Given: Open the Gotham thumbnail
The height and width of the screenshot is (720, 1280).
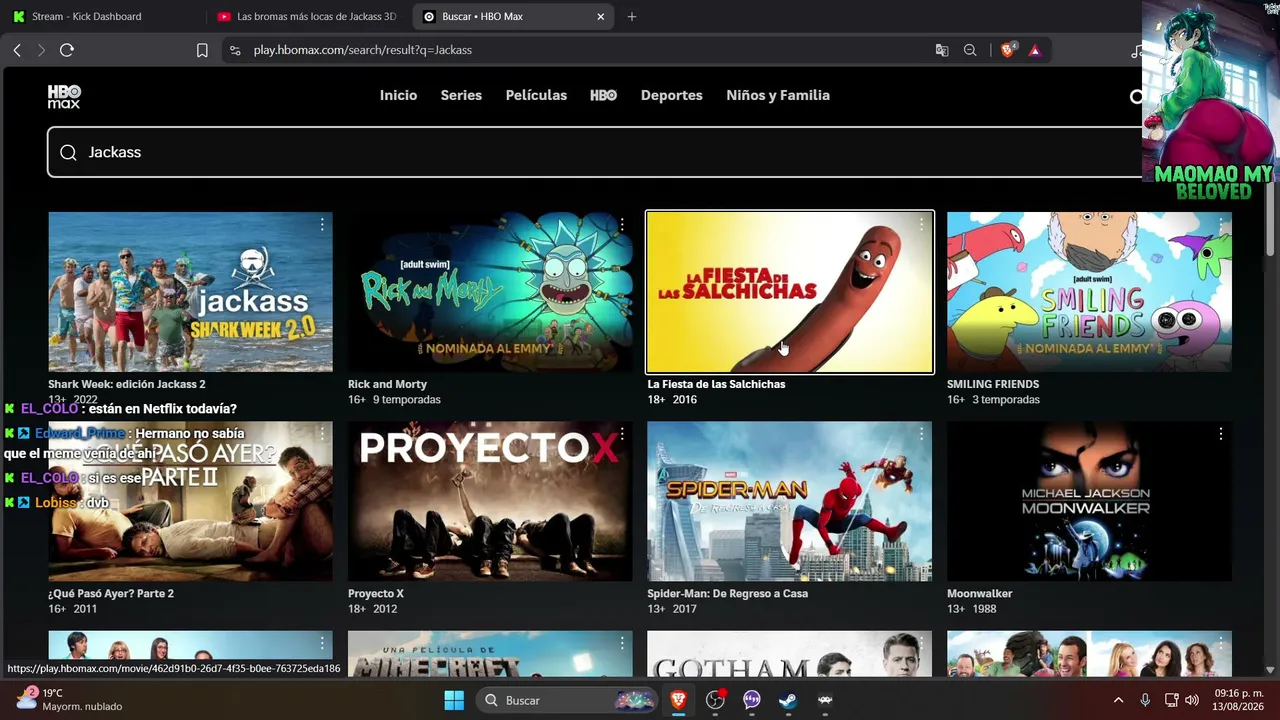Looking at the screenshot, I should (790, 654).
